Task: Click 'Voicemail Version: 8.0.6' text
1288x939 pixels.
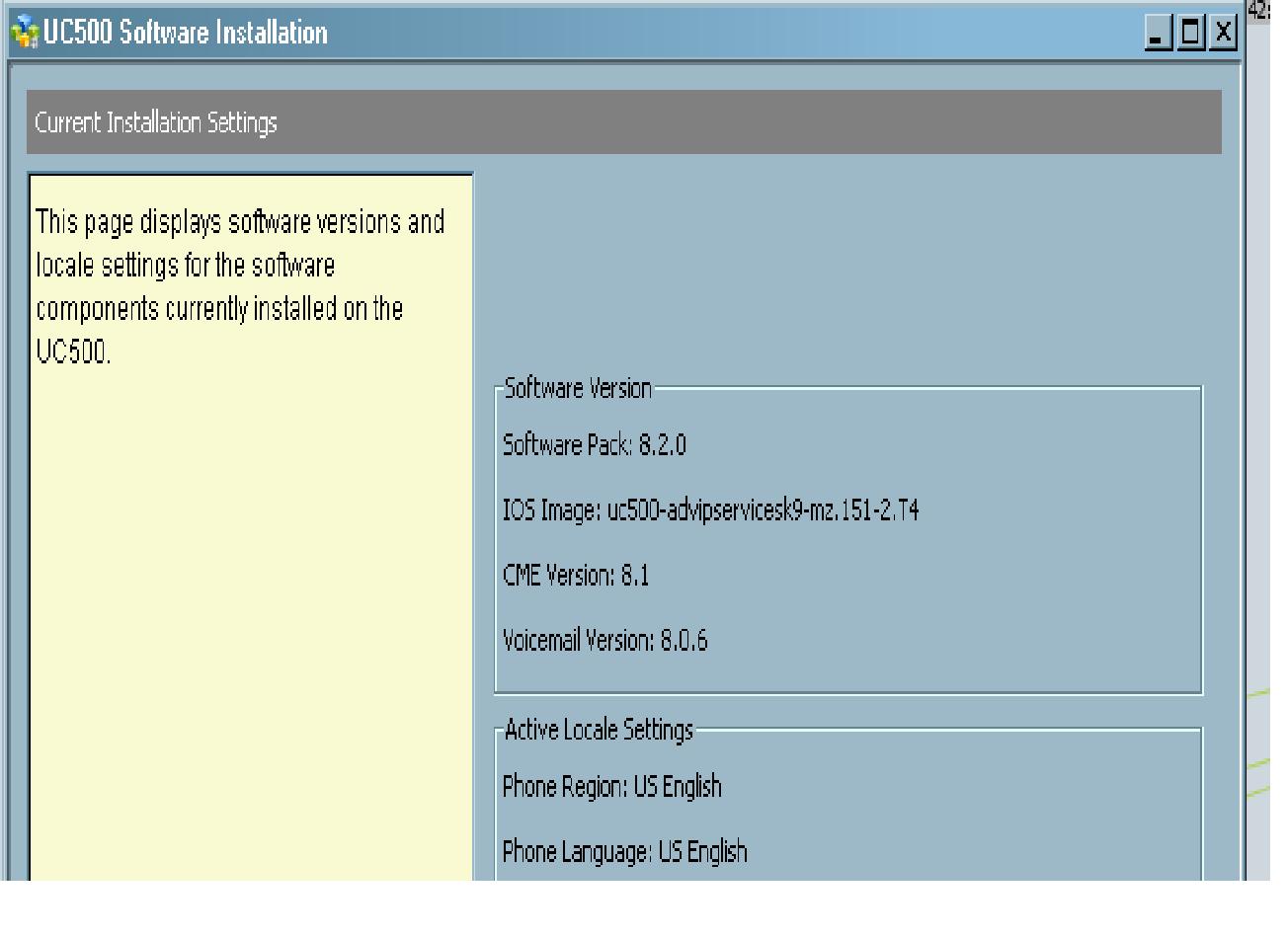Action: pyautogui.click(x=605, y=641)
